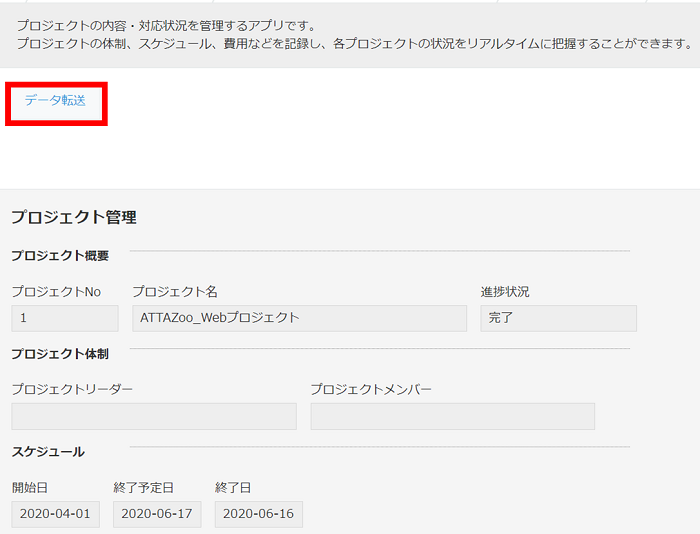Click the プロジェクト管理 heading
Image resolution: width=700 pixels, height=534 pixels.
click(x=74, y=217)
